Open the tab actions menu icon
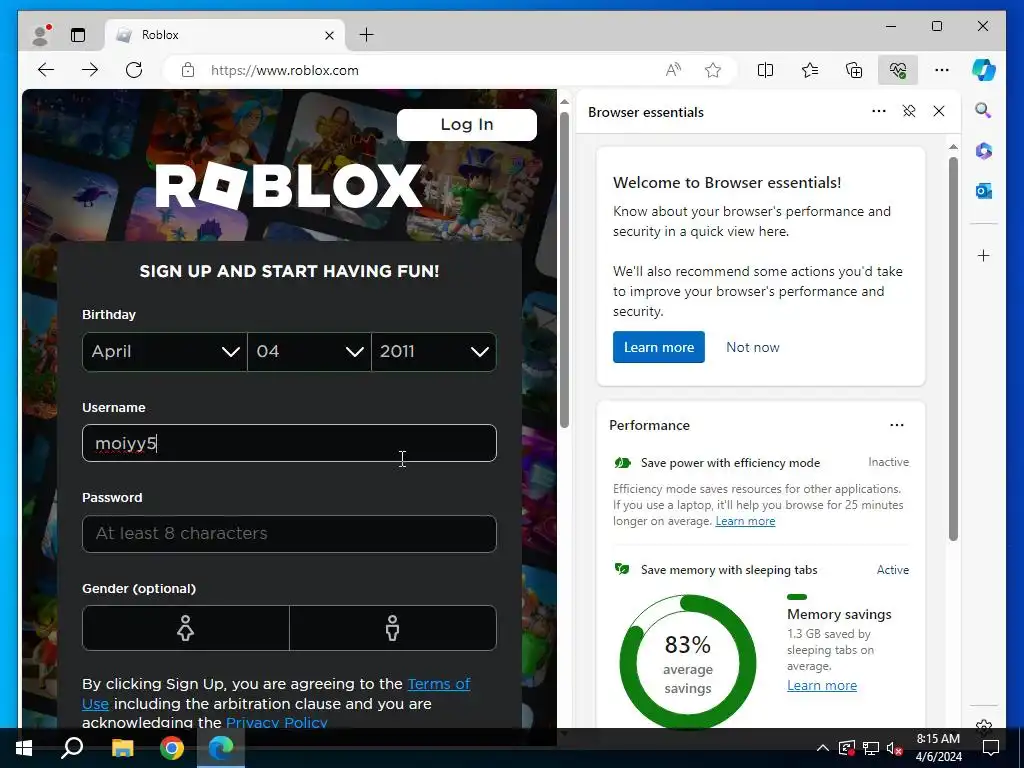 click(x=78, y=35)
